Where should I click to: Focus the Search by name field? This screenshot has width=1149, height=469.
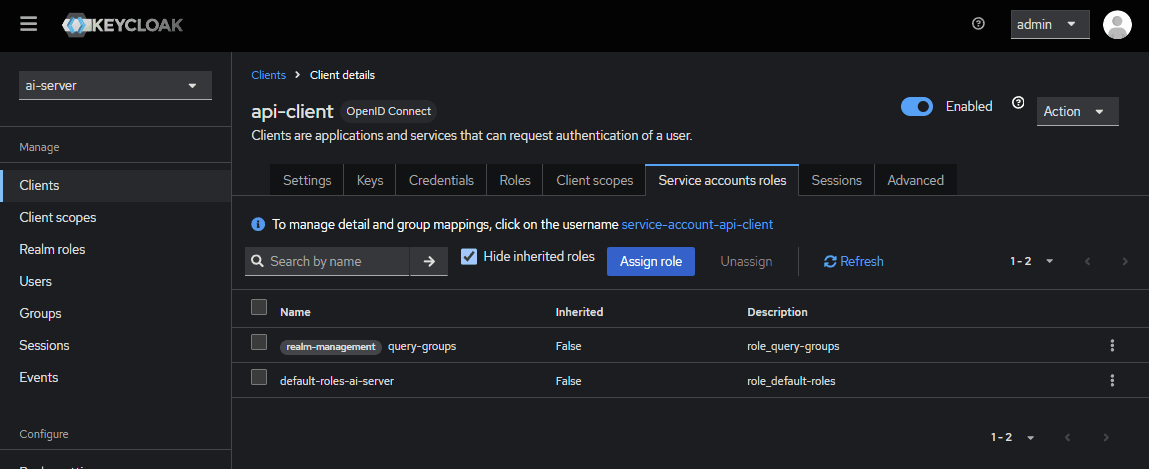[x=327, y=262]
